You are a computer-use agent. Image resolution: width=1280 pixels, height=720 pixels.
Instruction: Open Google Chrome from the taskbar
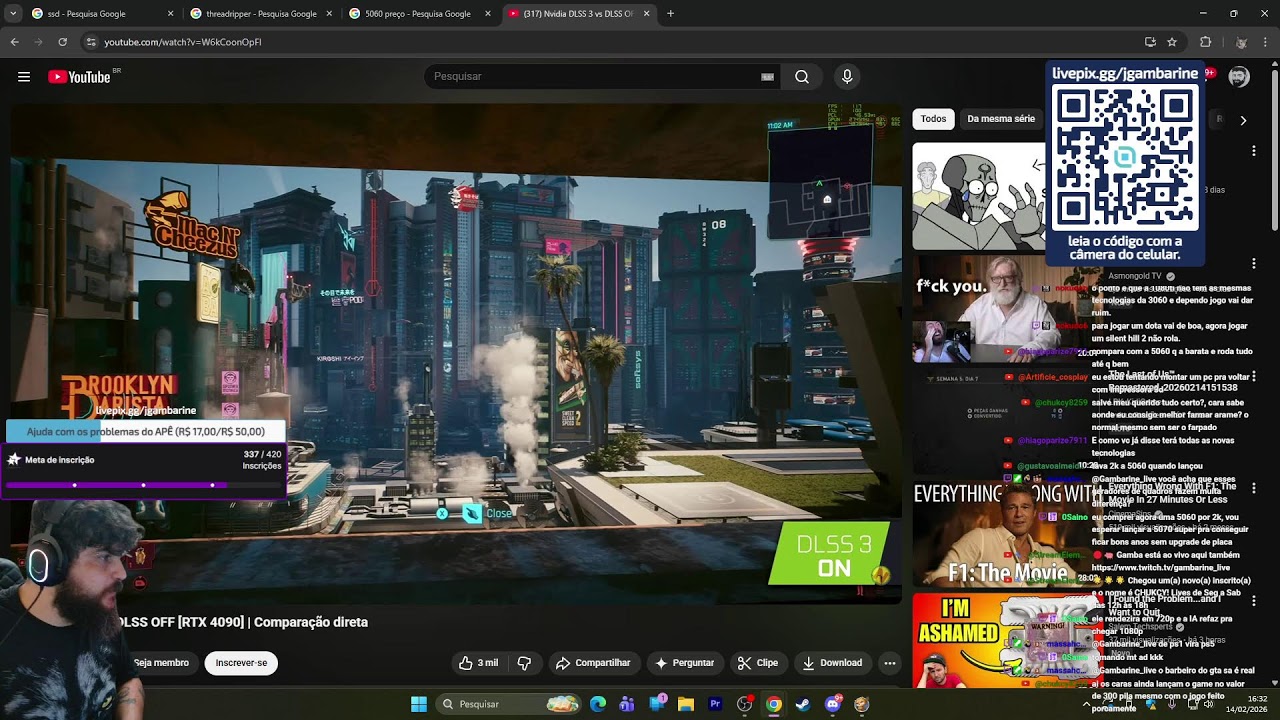click(x=774, y=704)
